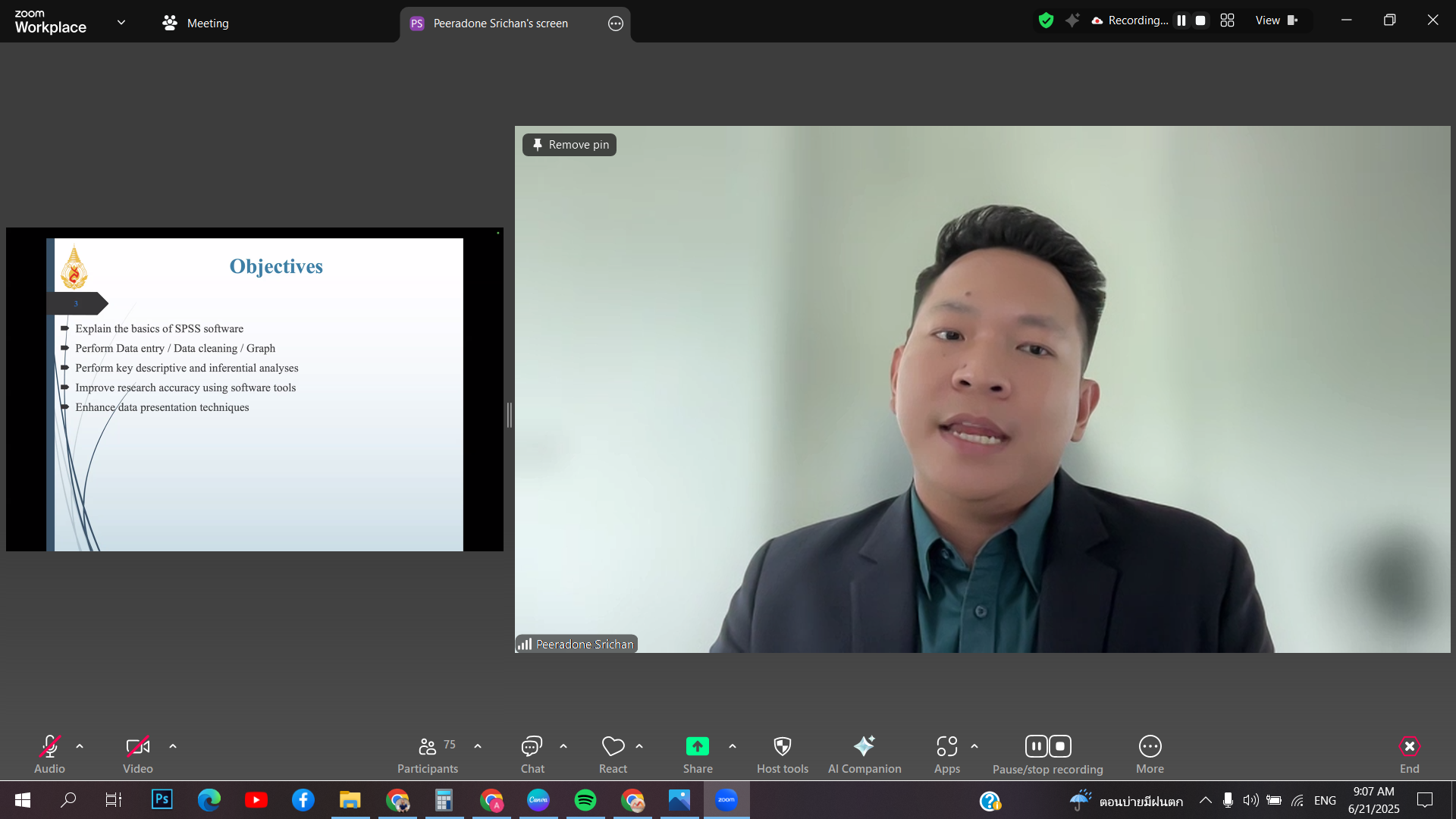Pause the recording in top bar

[x=1181, y=20]
